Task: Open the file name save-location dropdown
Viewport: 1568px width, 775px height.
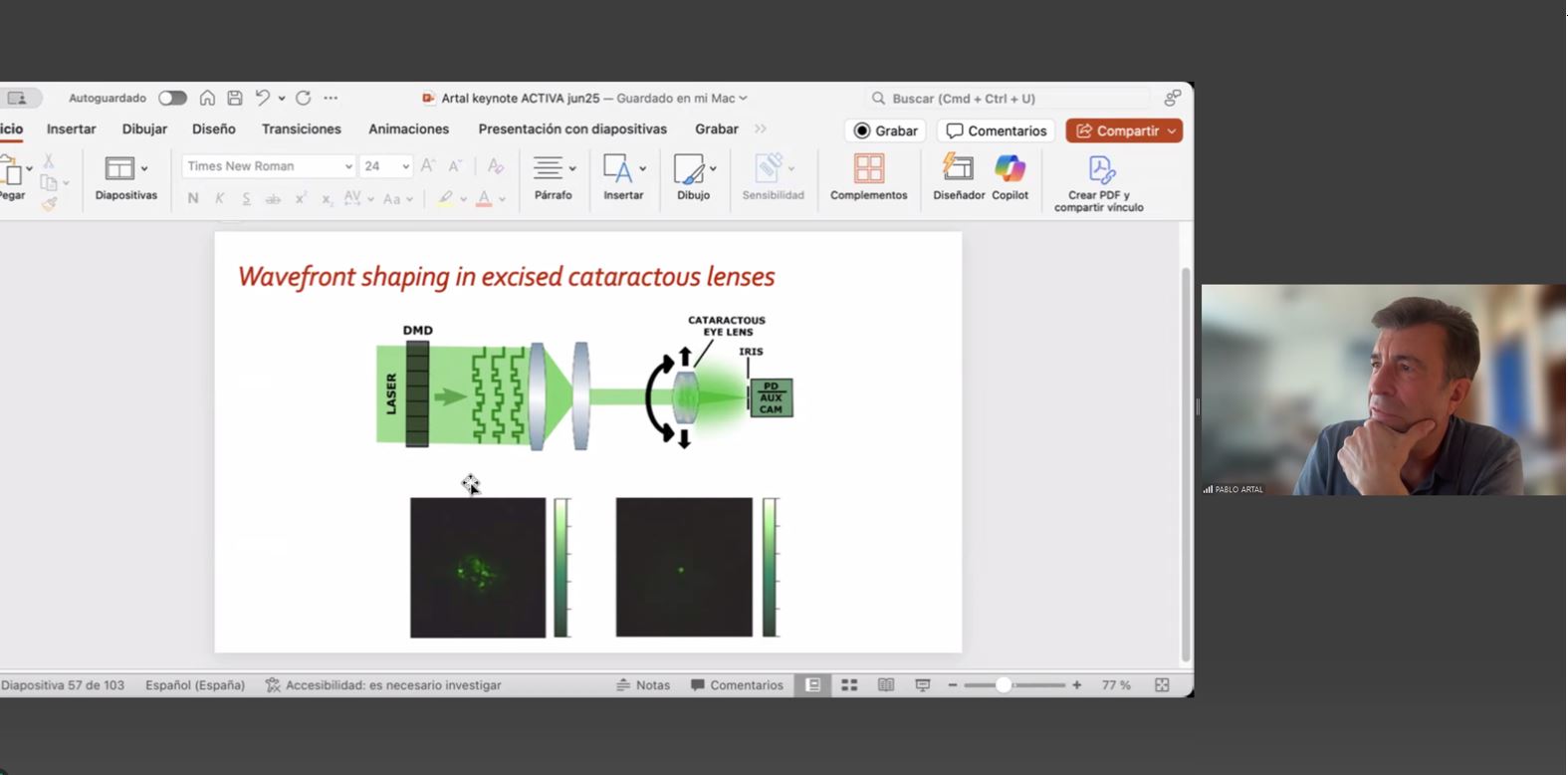Action: [x=743, y=99]
